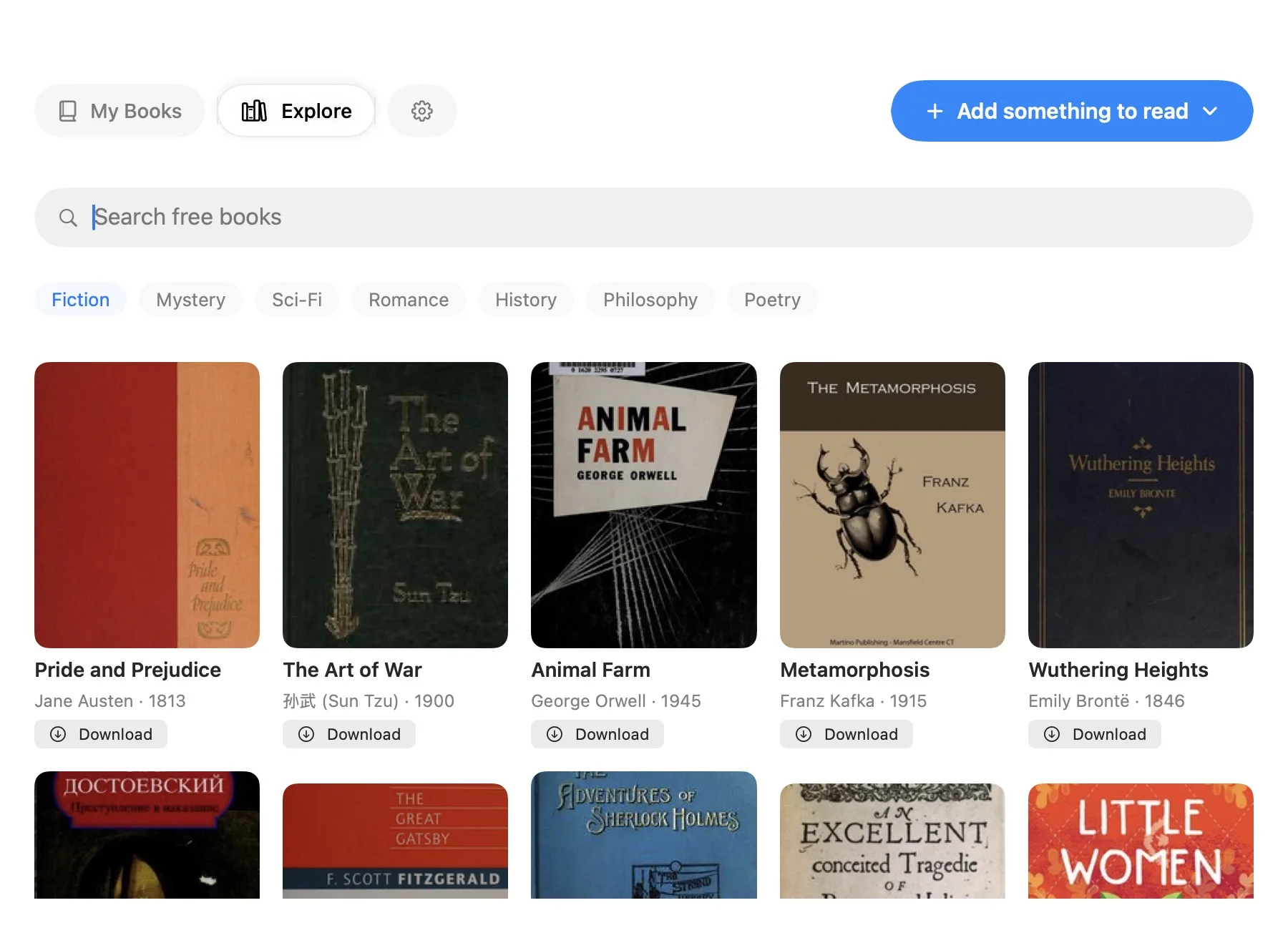Click the Emily Brontë · 1846 line
This screenshot has height=933, width=1288.
1107,701
